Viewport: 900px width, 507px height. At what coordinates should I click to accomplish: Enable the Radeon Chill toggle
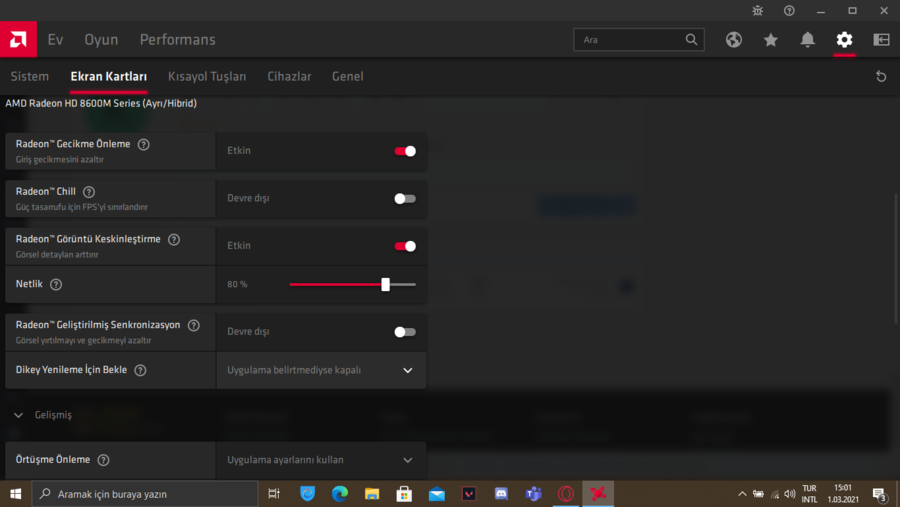(405, 198)
